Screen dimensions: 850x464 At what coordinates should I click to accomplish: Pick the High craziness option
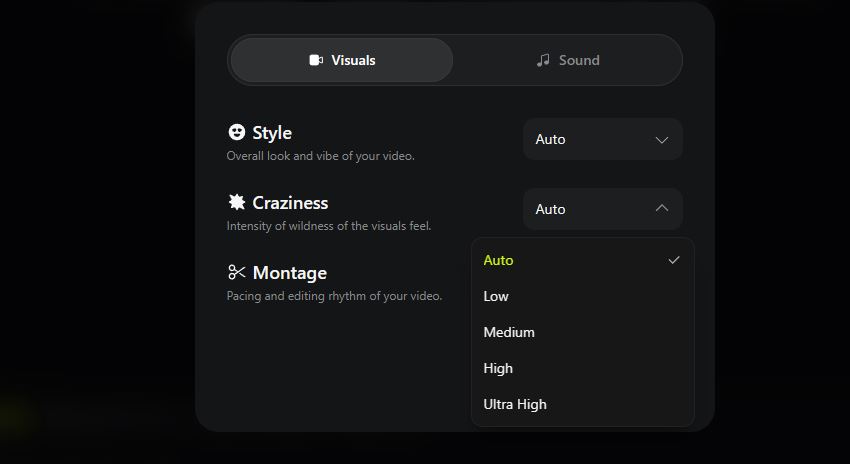(498, 368)
